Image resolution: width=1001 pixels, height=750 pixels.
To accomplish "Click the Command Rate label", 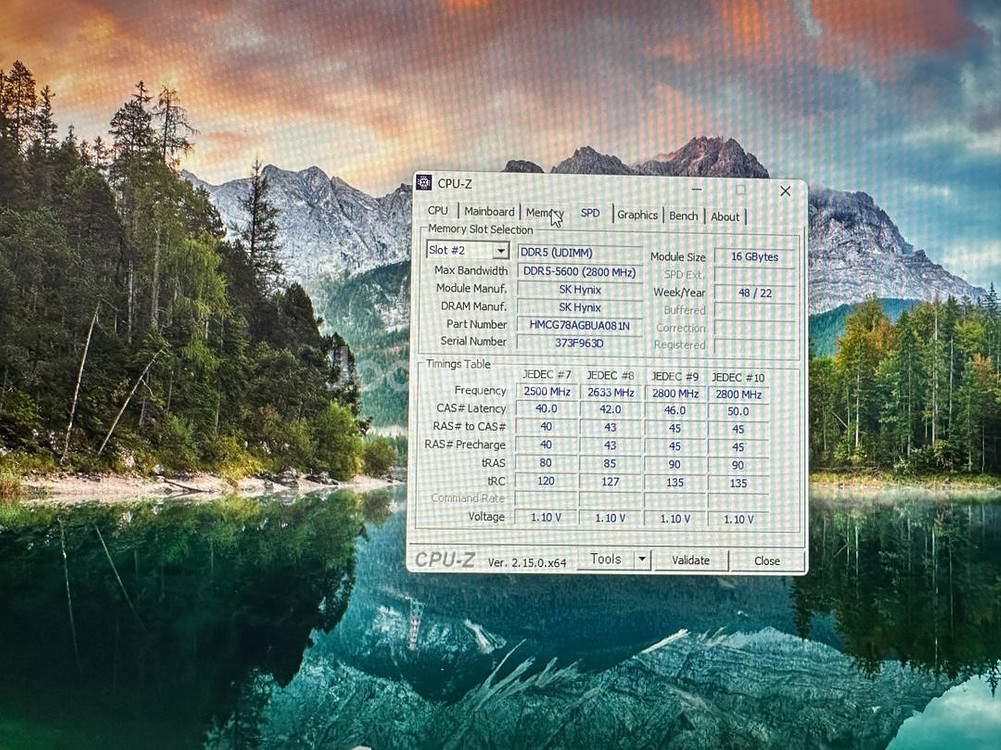I will pos(468,498).
